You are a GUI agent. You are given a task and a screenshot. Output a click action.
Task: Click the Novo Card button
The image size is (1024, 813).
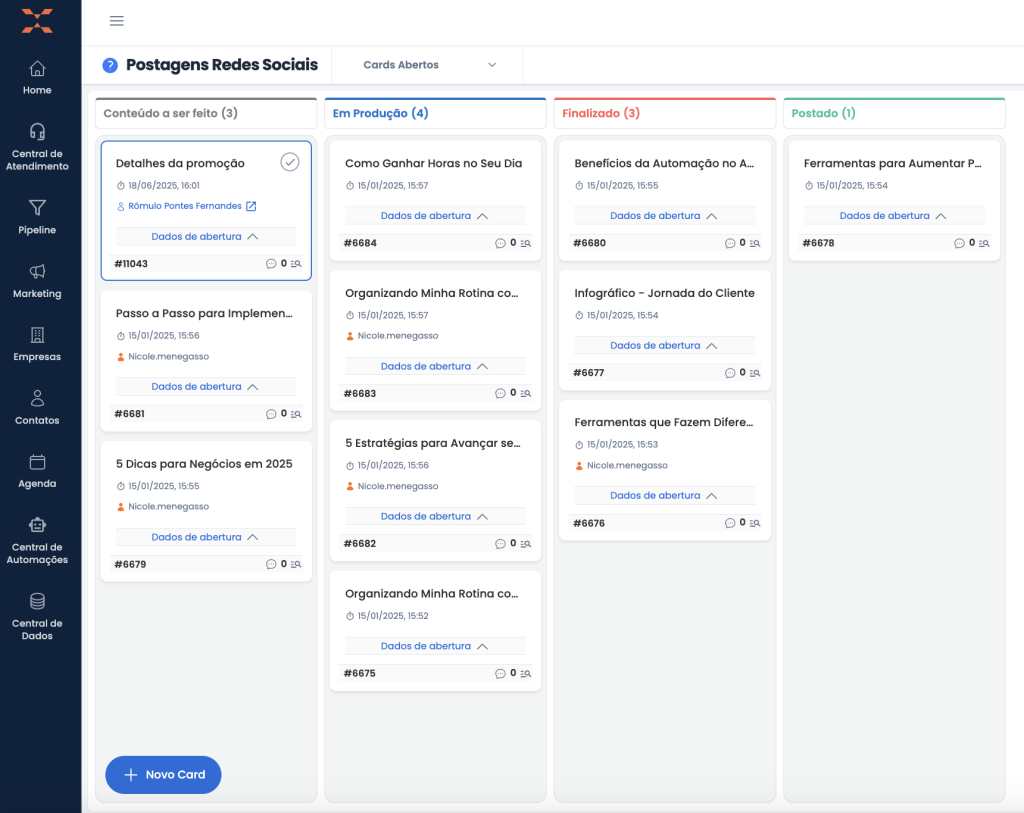tap(163, 775)
